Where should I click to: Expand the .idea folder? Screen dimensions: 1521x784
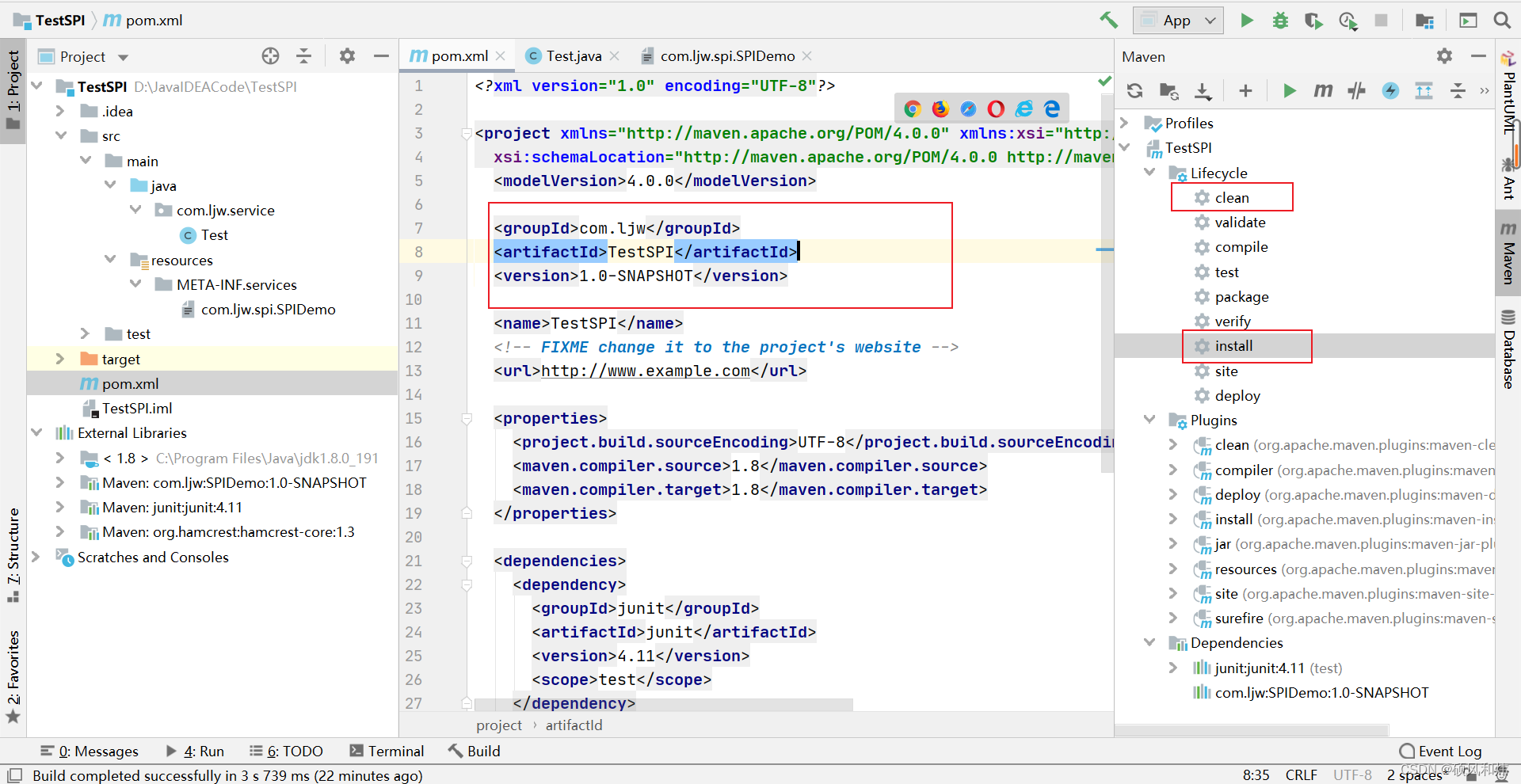click(60, 112)
